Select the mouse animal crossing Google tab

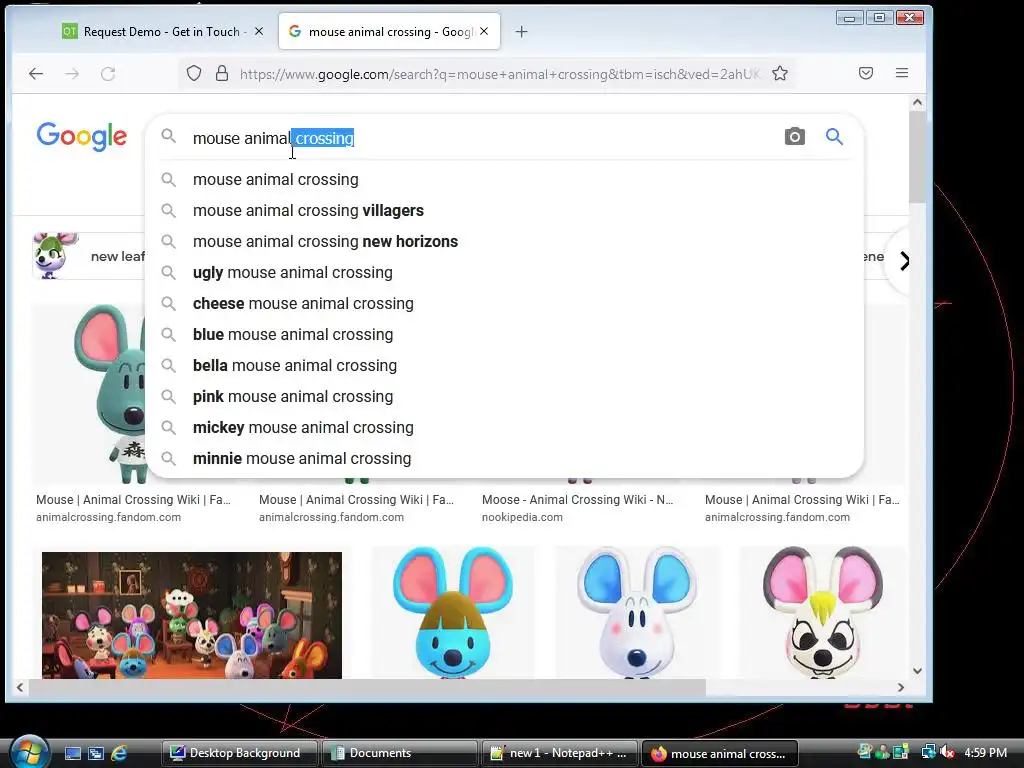point(389,31)
